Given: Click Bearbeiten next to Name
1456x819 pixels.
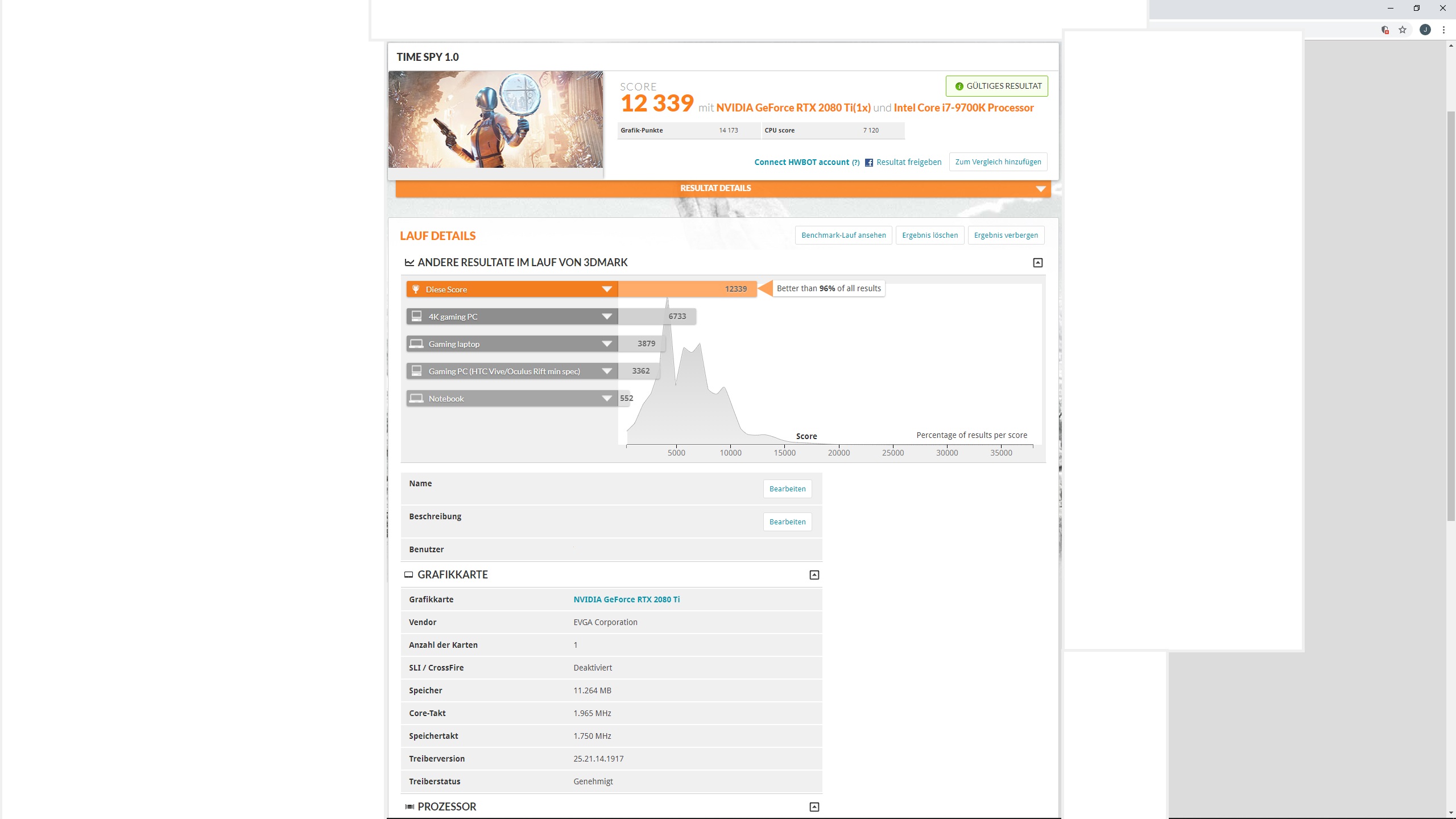Looking at the screenshot, I should tap(787, 489).
